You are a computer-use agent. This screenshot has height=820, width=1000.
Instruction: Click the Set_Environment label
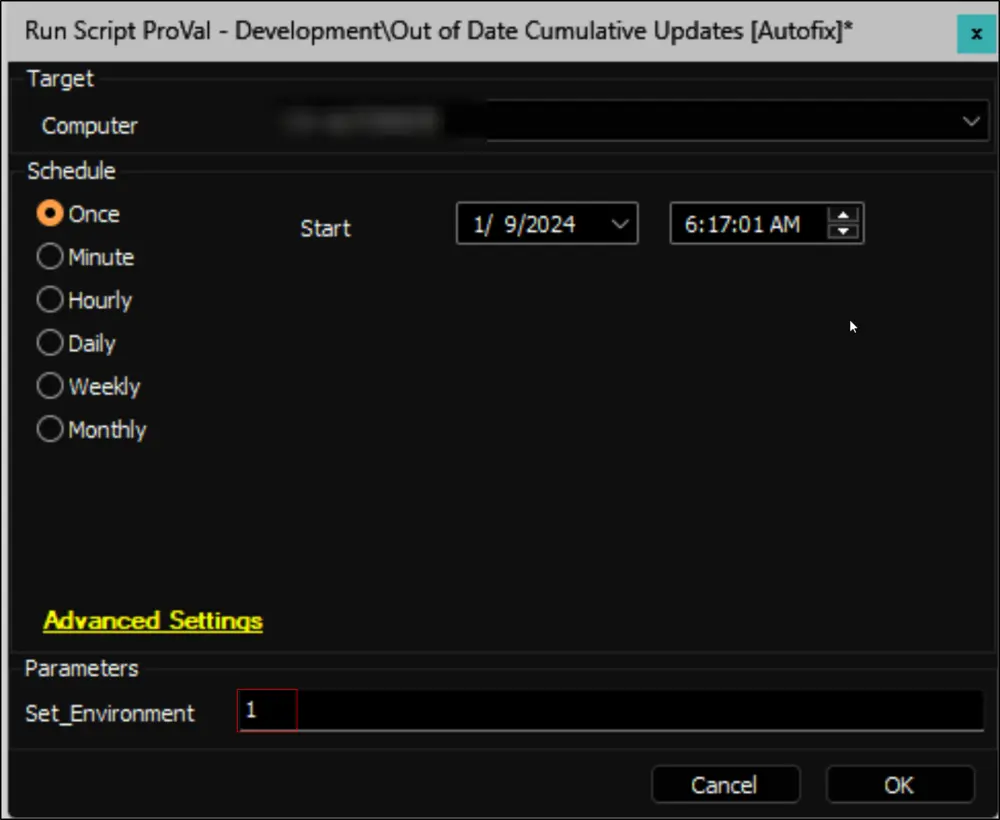point(110,713)
